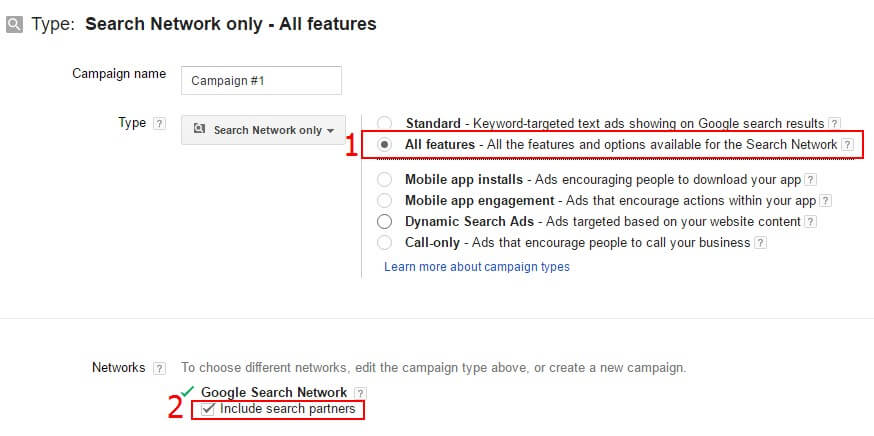874x436 pixels.
Task: Click help icon beside Standard option
Action: tap(832, 124)
